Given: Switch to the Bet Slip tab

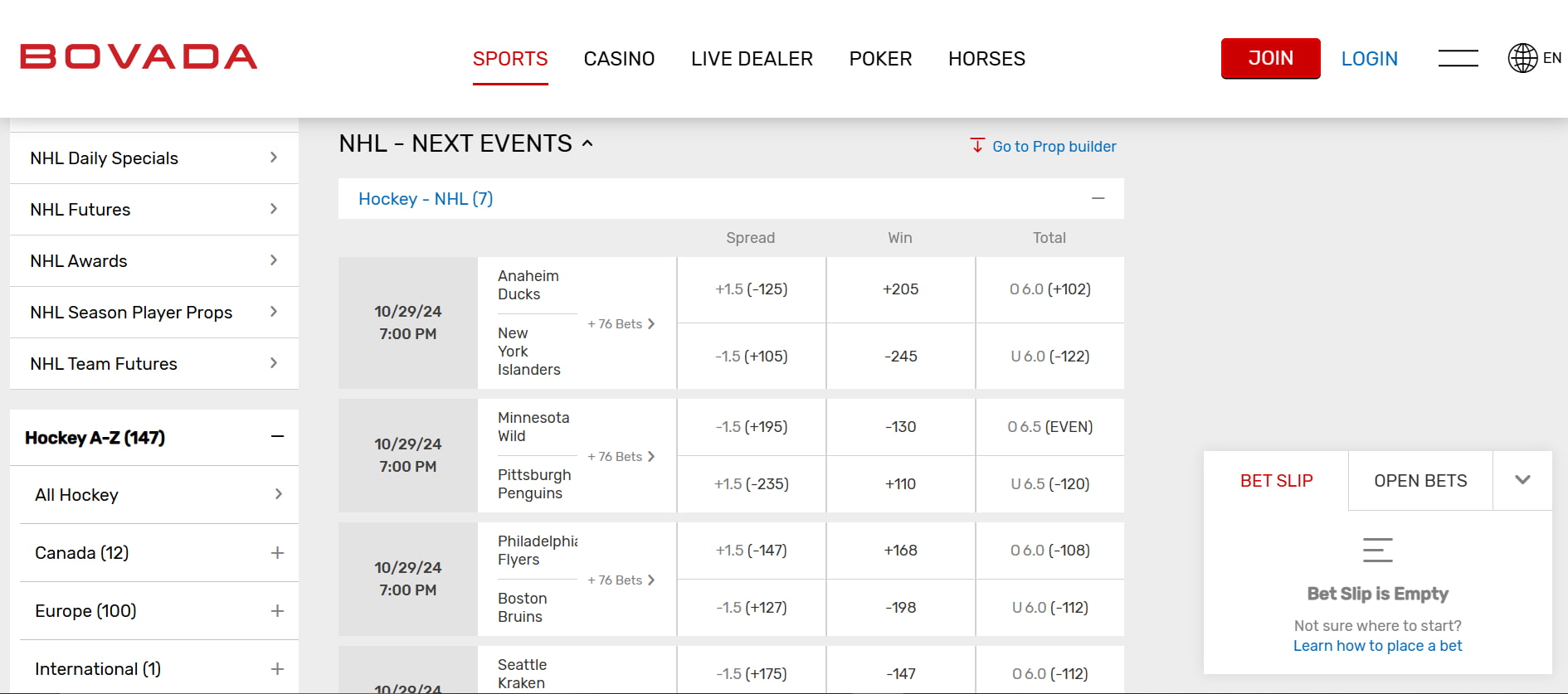Looking at the screenshot, I should 1276,481.
